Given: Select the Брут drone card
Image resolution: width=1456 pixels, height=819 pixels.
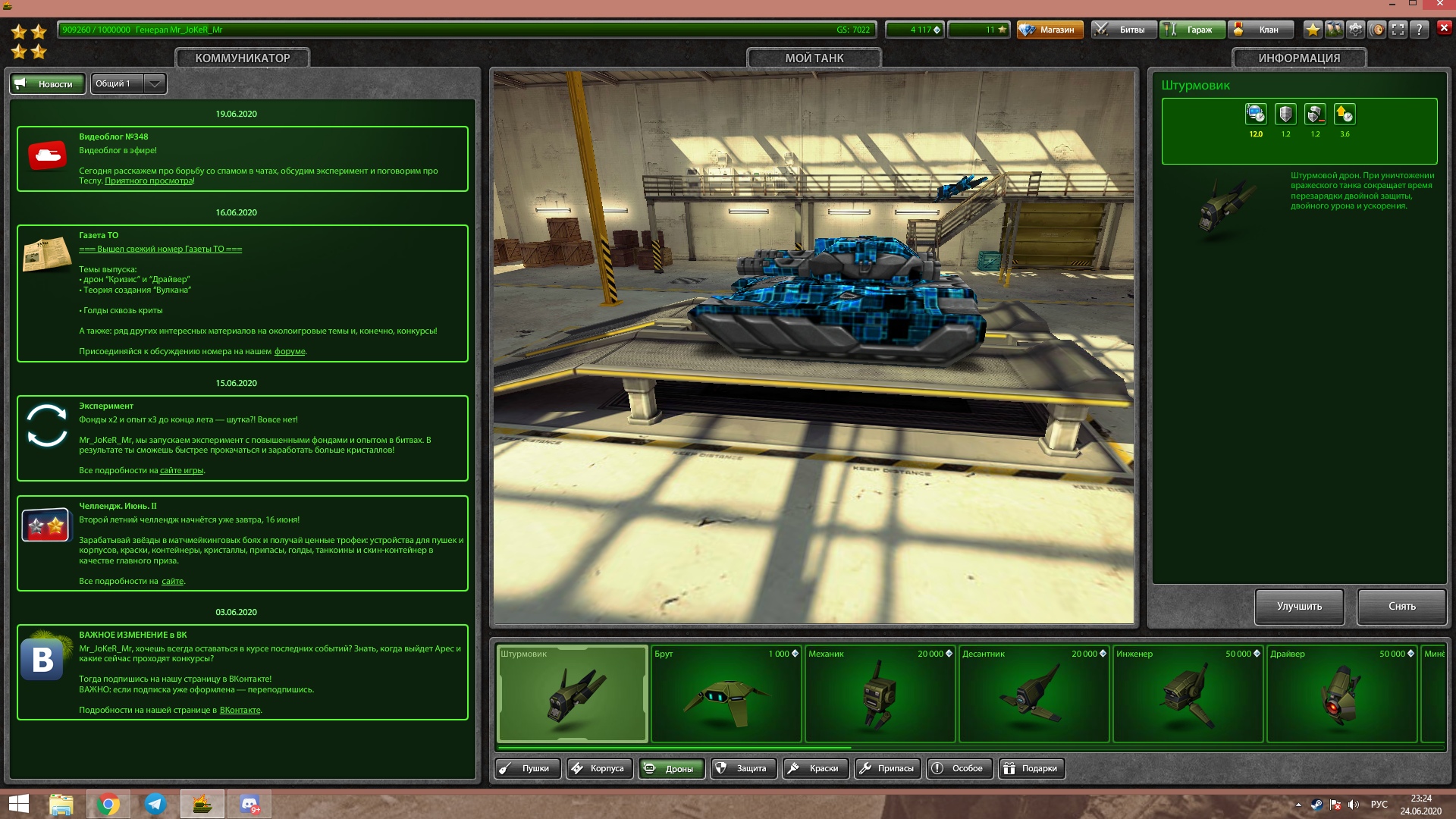Looking at the screenshot, I should pyautogui.click(x=726, y=694).
